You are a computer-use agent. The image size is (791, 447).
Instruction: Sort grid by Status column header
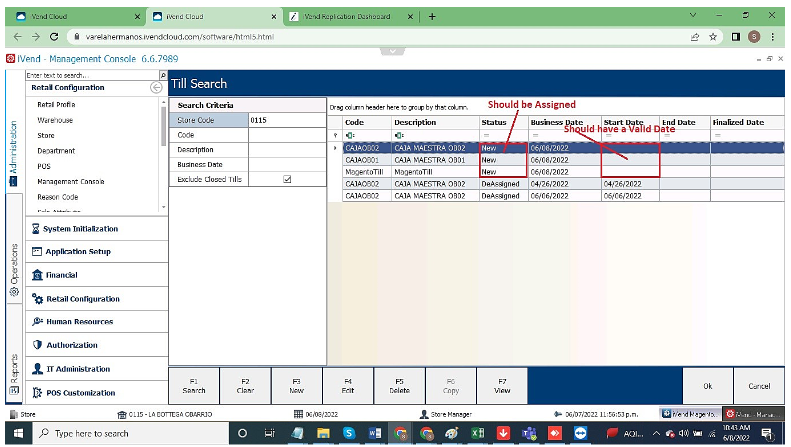click(x=503, y=122)
